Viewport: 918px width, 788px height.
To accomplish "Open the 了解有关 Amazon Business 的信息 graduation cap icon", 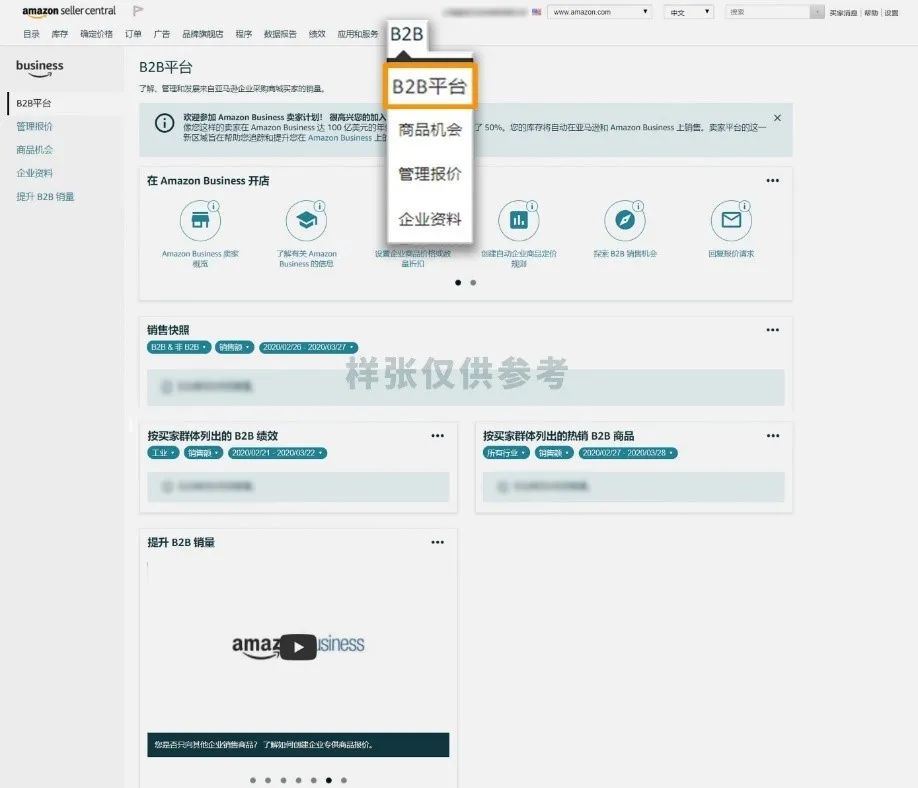I will click(x=306, y=221).
